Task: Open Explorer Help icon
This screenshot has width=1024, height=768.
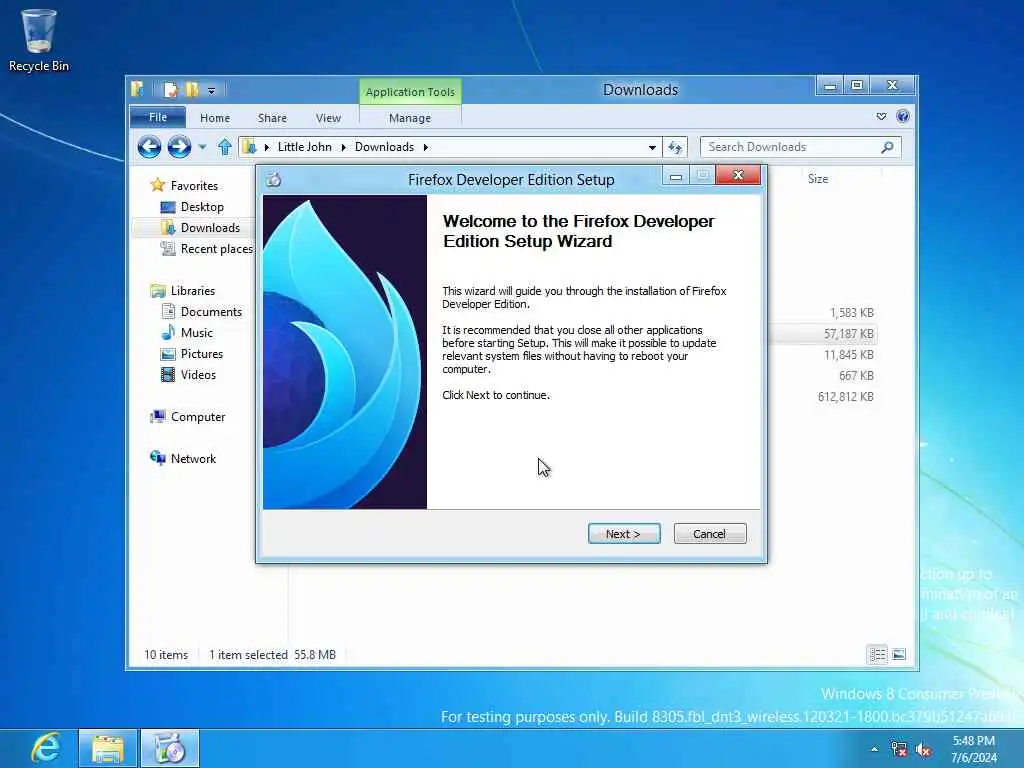Action: pyautogui.click(x=903, y=116)
